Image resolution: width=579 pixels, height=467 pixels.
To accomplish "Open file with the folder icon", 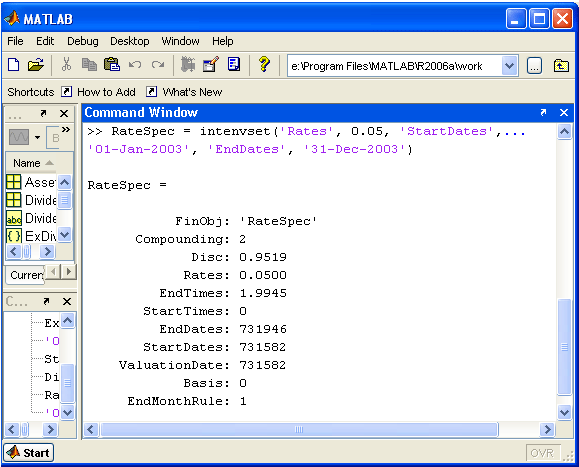I will point(35,65).
